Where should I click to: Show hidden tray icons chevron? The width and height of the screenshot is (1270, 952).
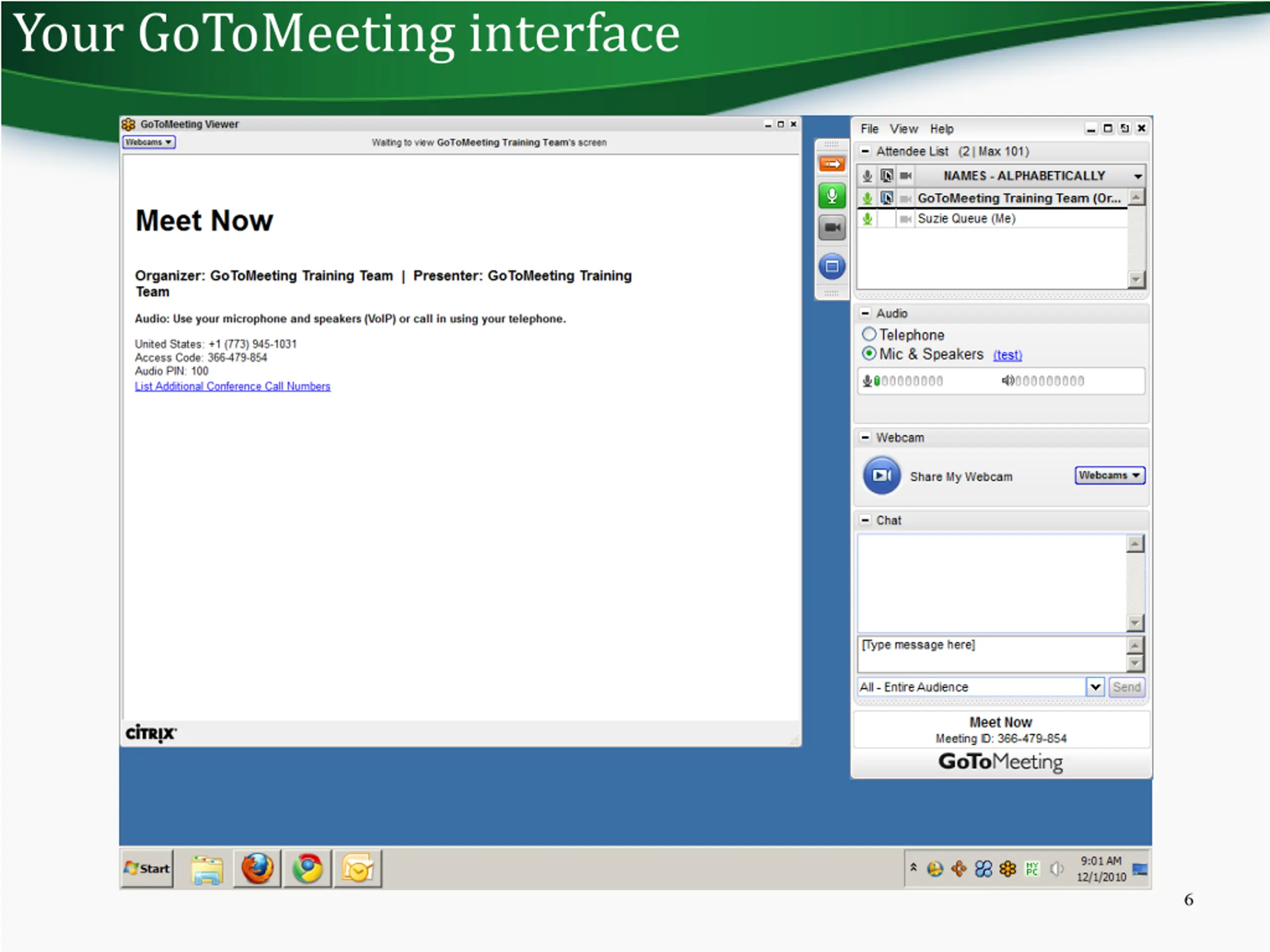[x=913, y=868]
